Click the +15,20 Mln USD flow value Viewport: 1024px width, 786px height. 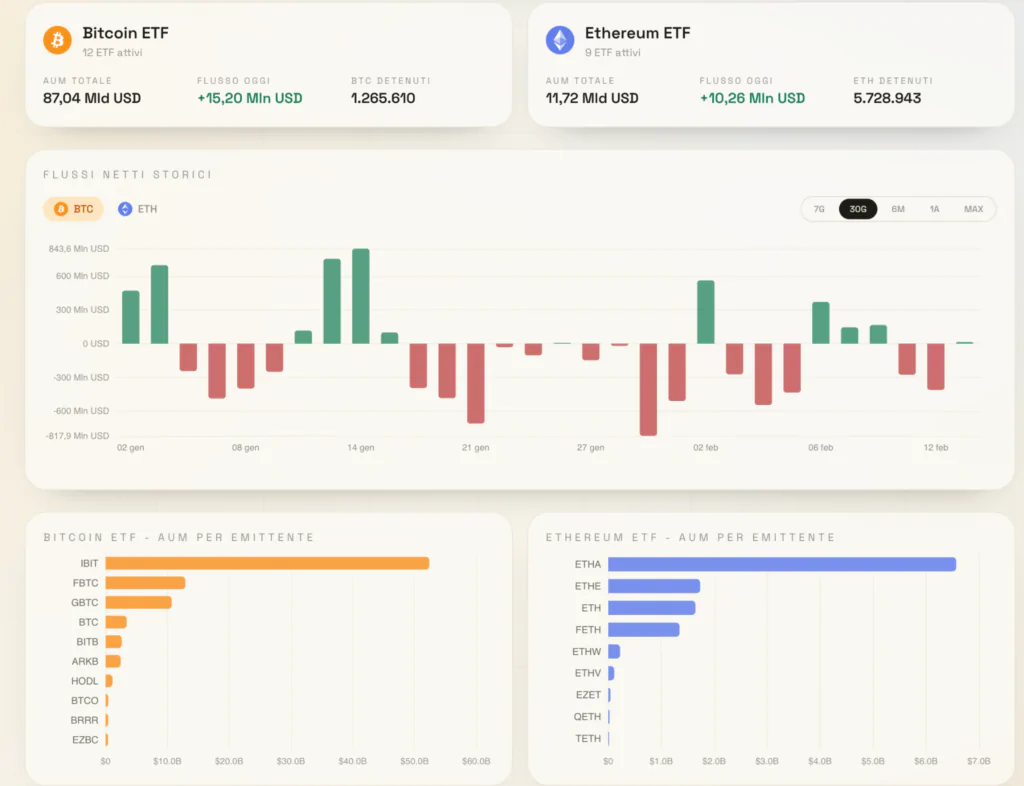pyautogui.click(x=250, y=98)
